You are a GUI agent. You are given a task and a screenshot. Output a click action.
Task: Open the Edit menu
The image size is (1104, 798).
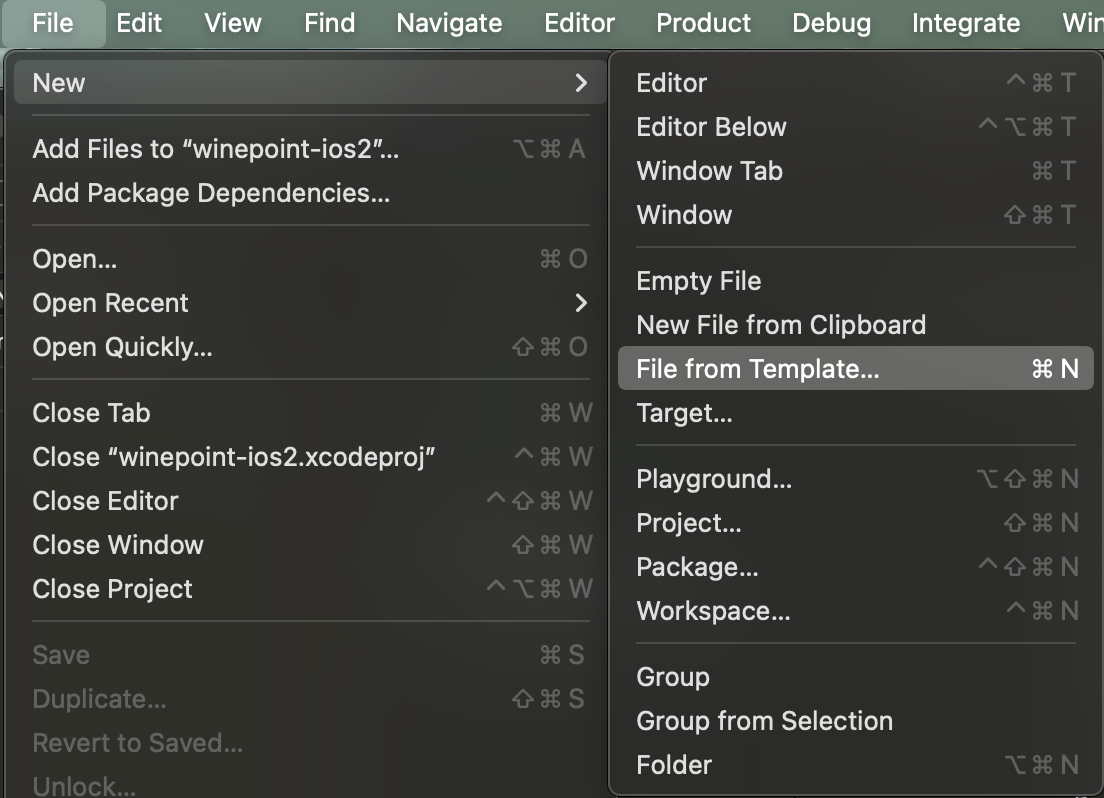tap(139, 23)
